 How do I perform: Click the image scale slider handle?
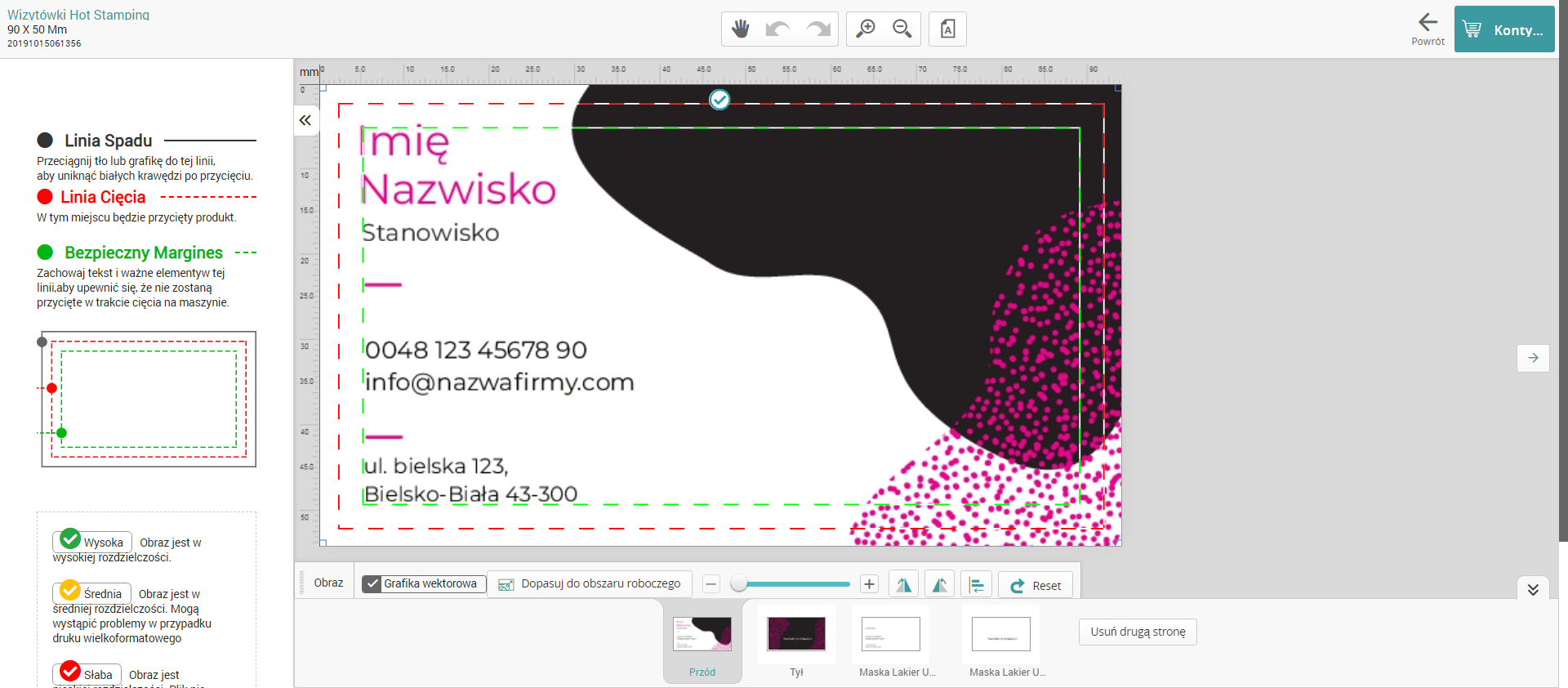[739, 583]
